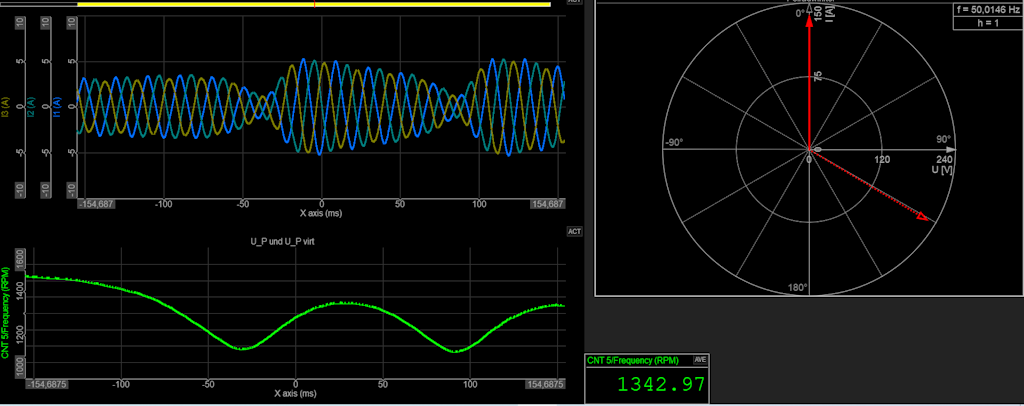1024x406 pixels.
Task: Click the U_P und U_P virt graph title
Action: 284,240
